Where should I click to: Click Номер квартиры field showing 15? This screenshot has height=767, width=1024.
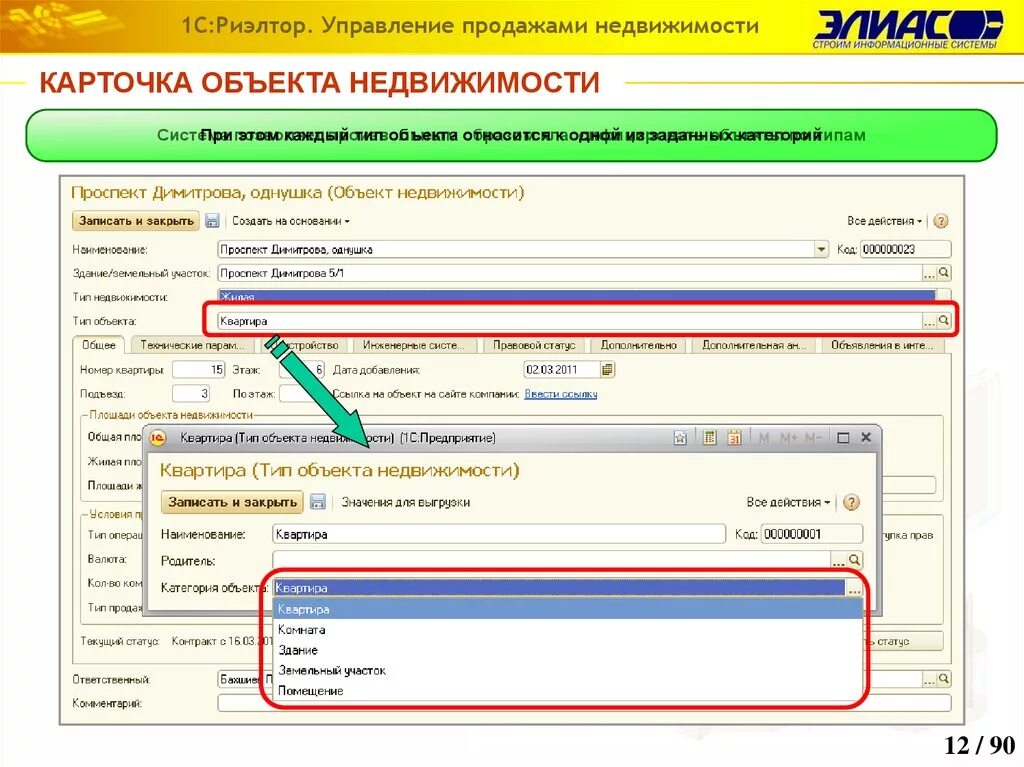click(x=199, y=370)
